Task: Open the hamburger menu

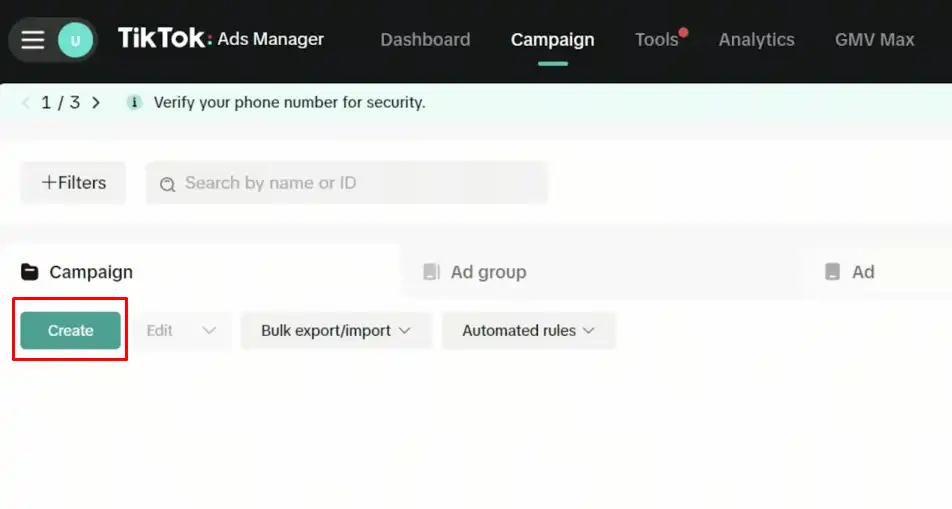Action: coord(33,40)
